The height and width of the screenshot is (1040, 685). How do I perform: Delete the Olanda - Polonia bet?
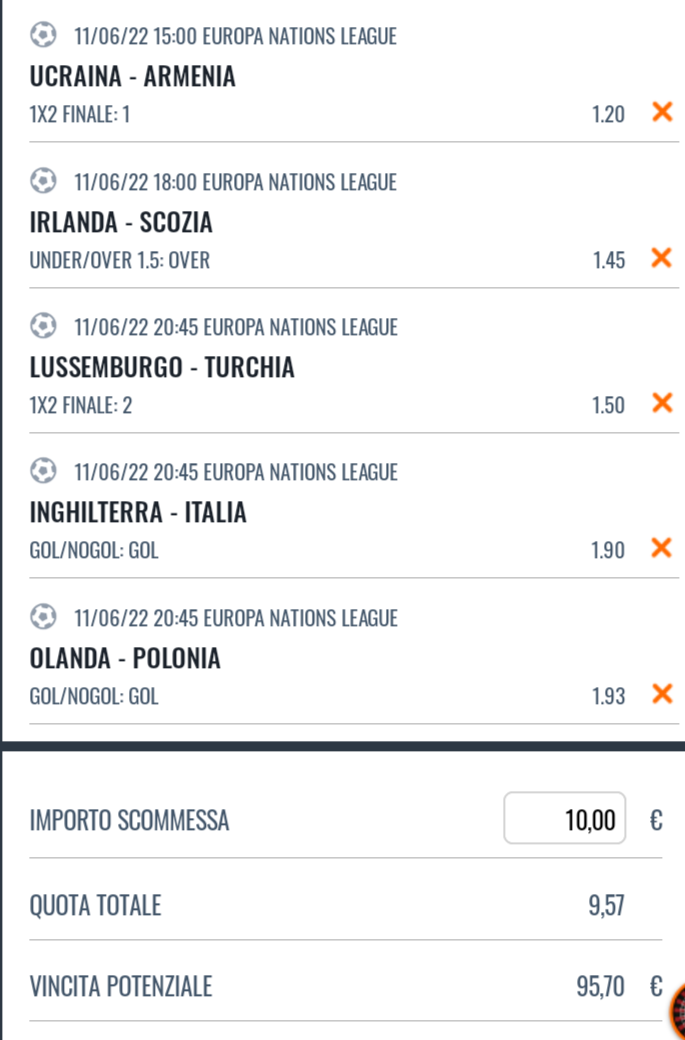point(661,694)
